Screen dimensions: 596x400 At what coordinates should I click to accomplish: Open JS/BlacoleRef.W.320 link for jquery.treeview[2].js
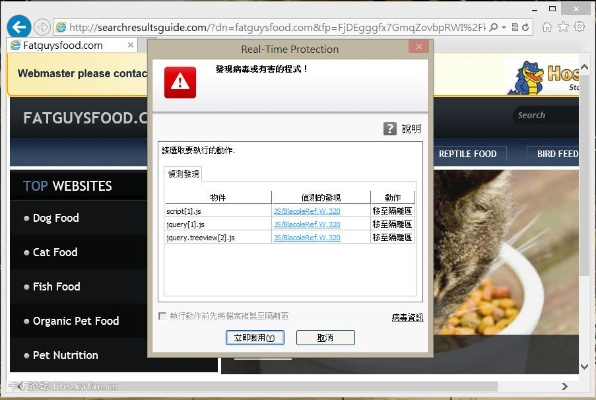pyautogui.click(x=307, y=238)
